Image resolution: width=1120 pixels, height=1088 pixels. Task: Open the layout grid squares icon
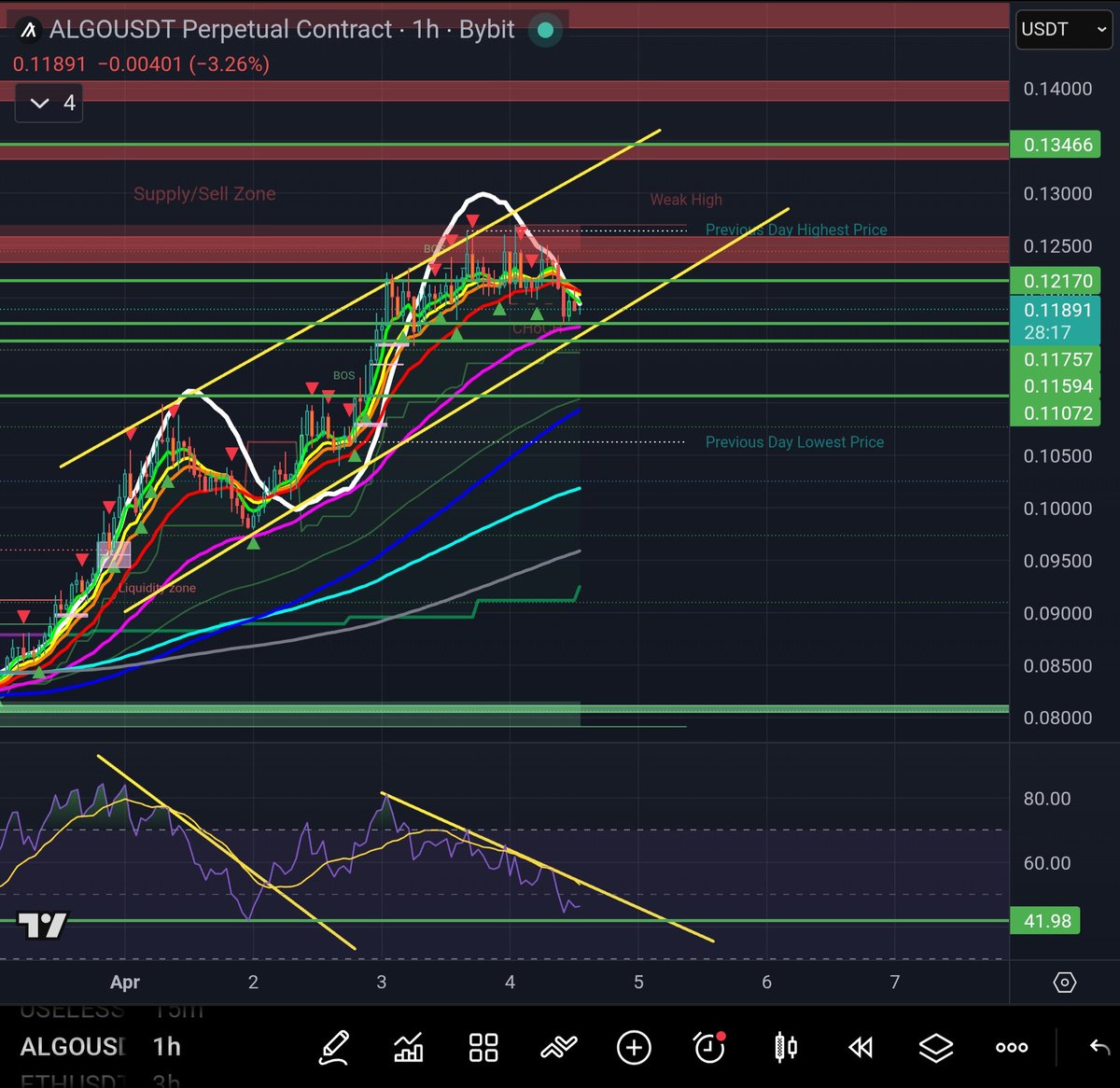(483, 1048)
